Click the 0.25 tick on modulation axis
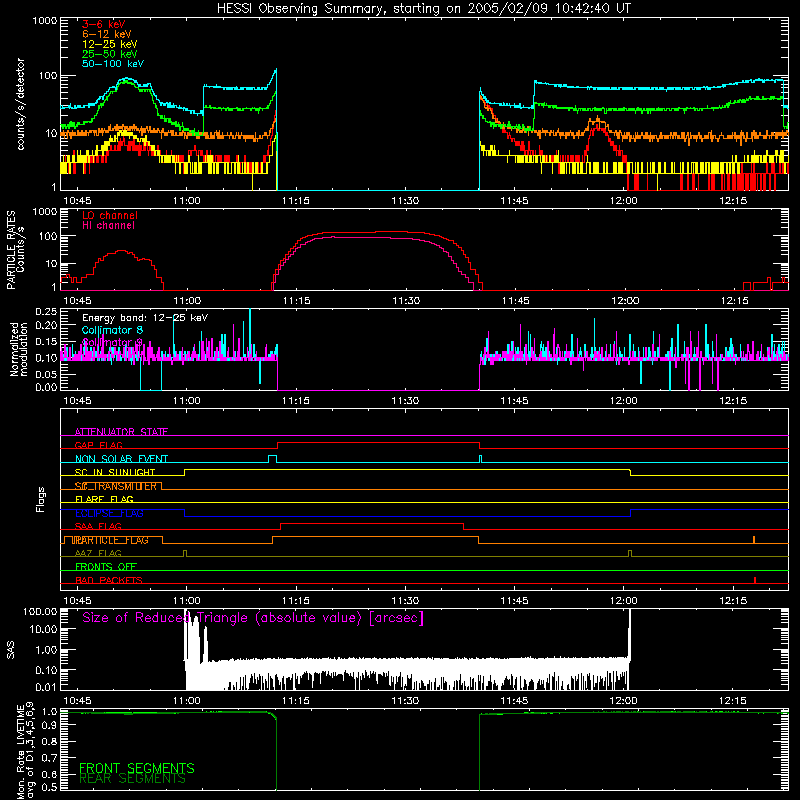 [46, 312]
